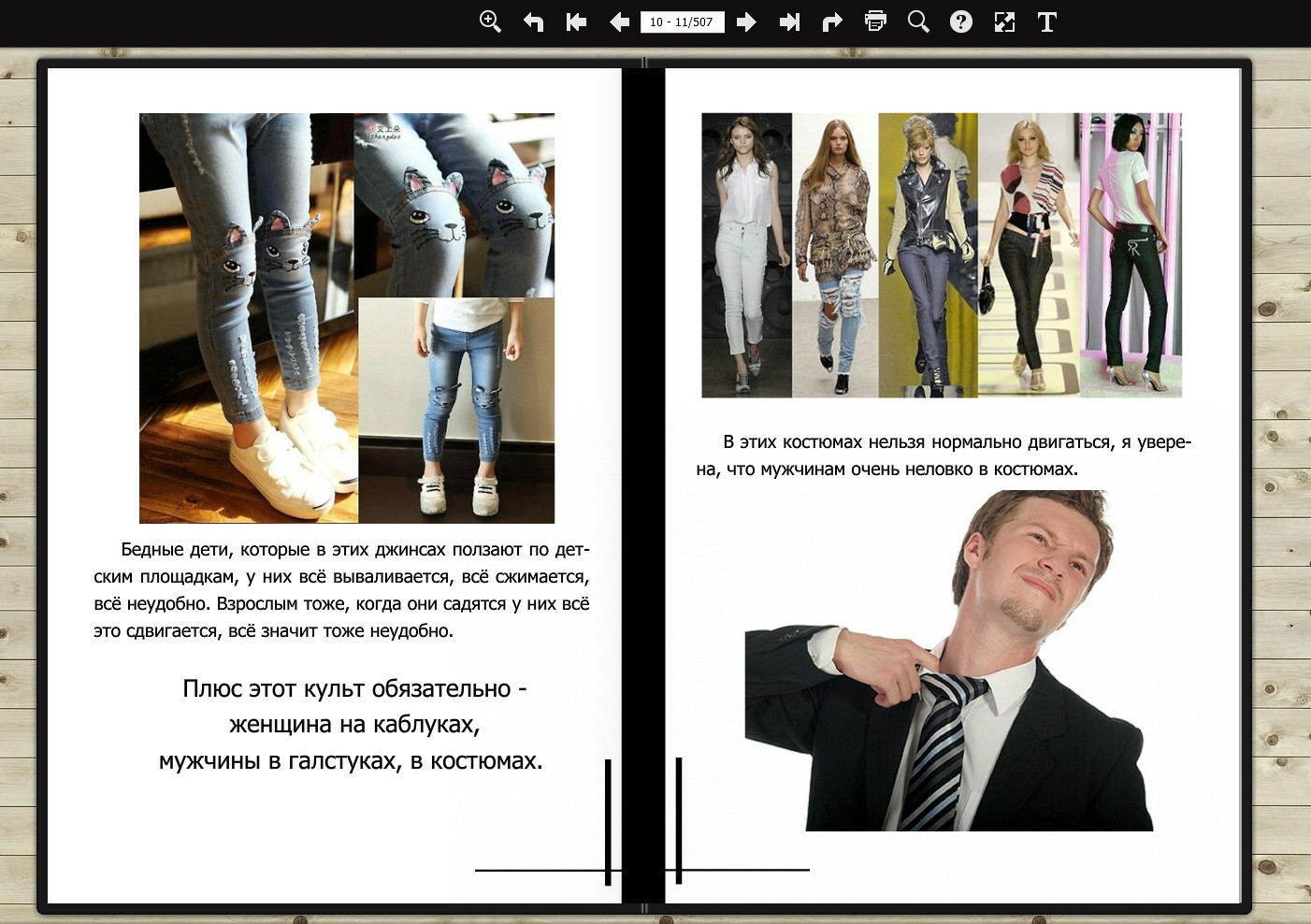
Task: Click the left page paragraph beginning 'Бедные дети'
Action: 341,590
